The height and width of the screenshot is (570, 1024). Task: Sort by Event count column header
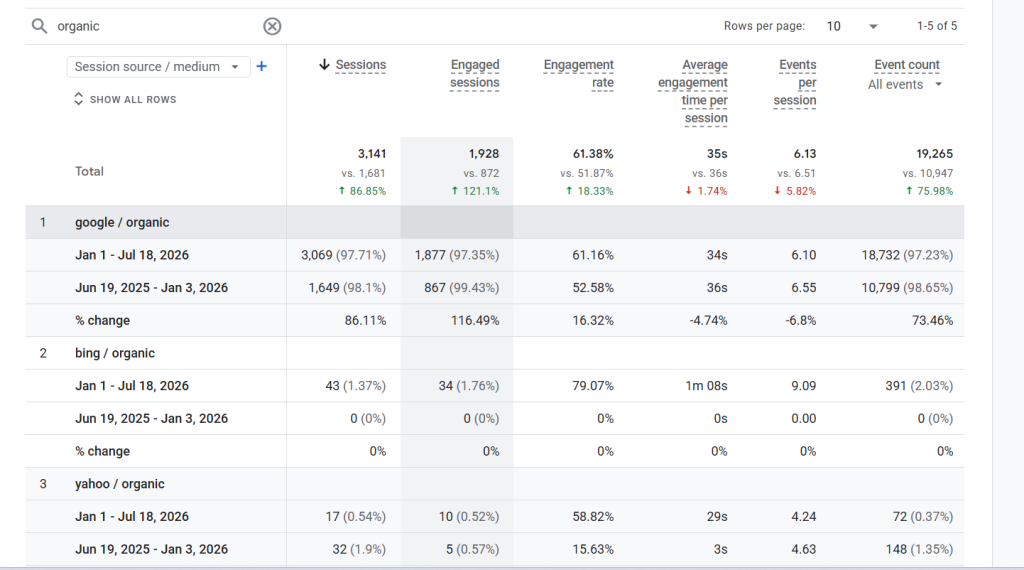(x=907, y=65)
